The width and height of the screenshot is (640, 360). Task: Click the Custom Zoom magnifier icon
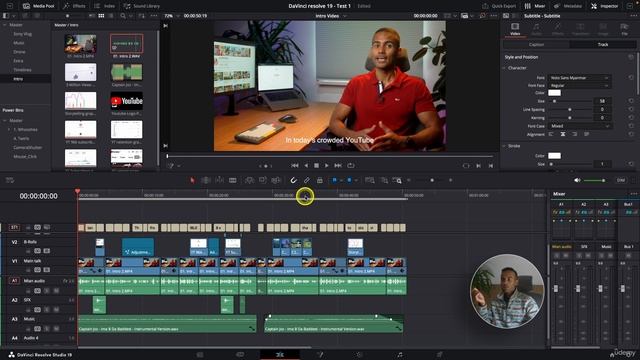(x=397, y=180)
